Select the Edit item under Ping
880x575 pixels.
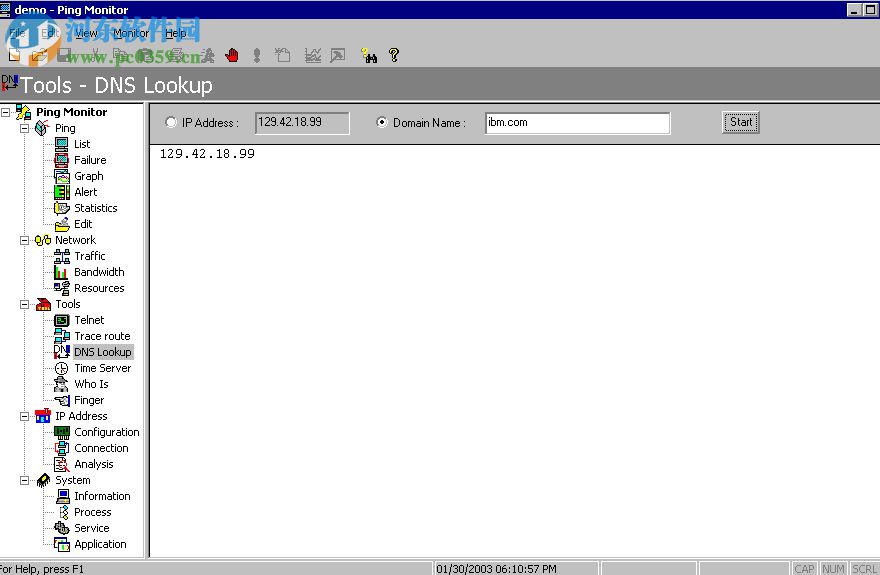(x=83, y=224)
